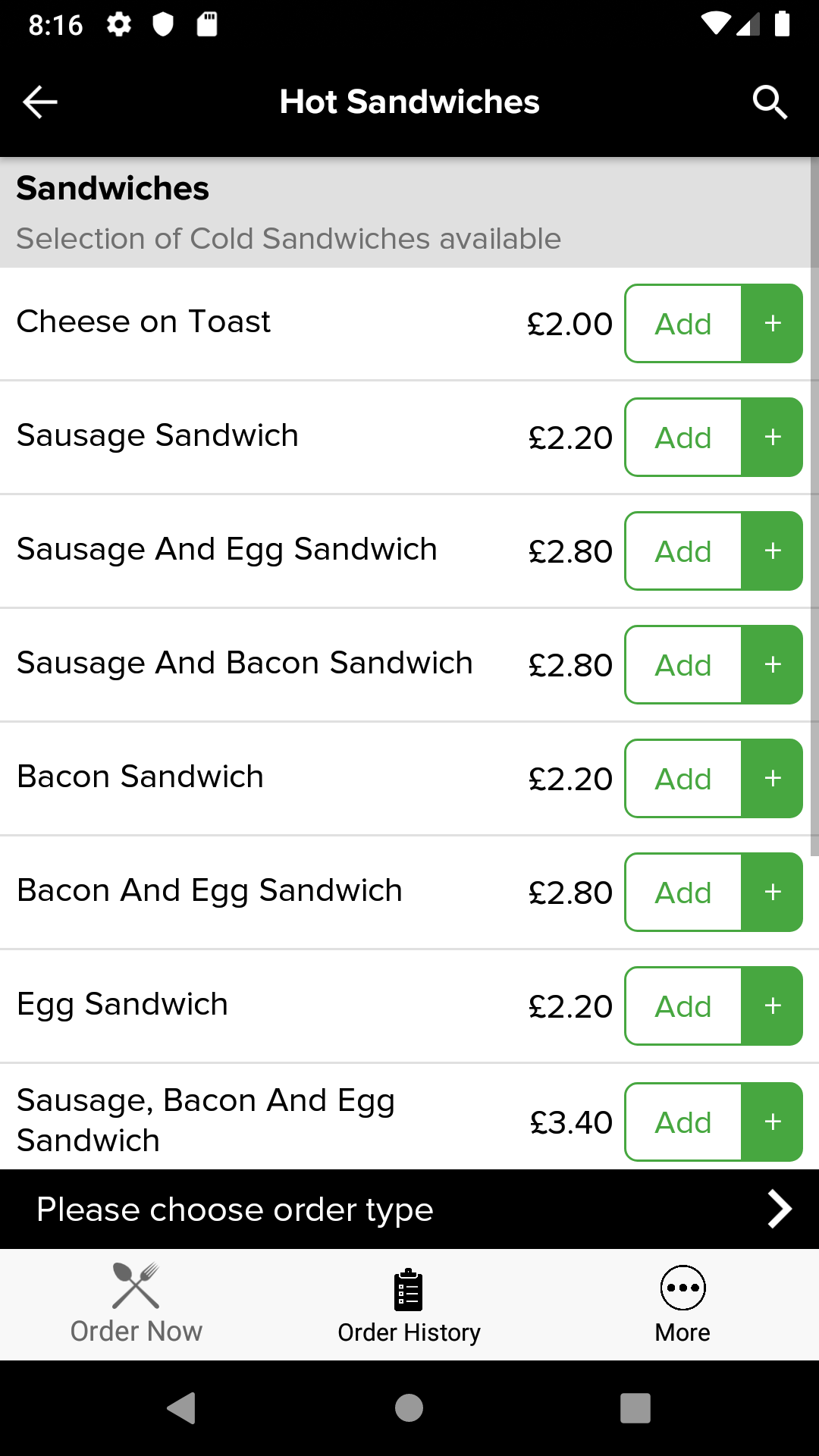Open the search magnifier icon
Image resolution: width=819 pixels, height=1456 pixels.
pyautogui.click(x=770, y=102)
